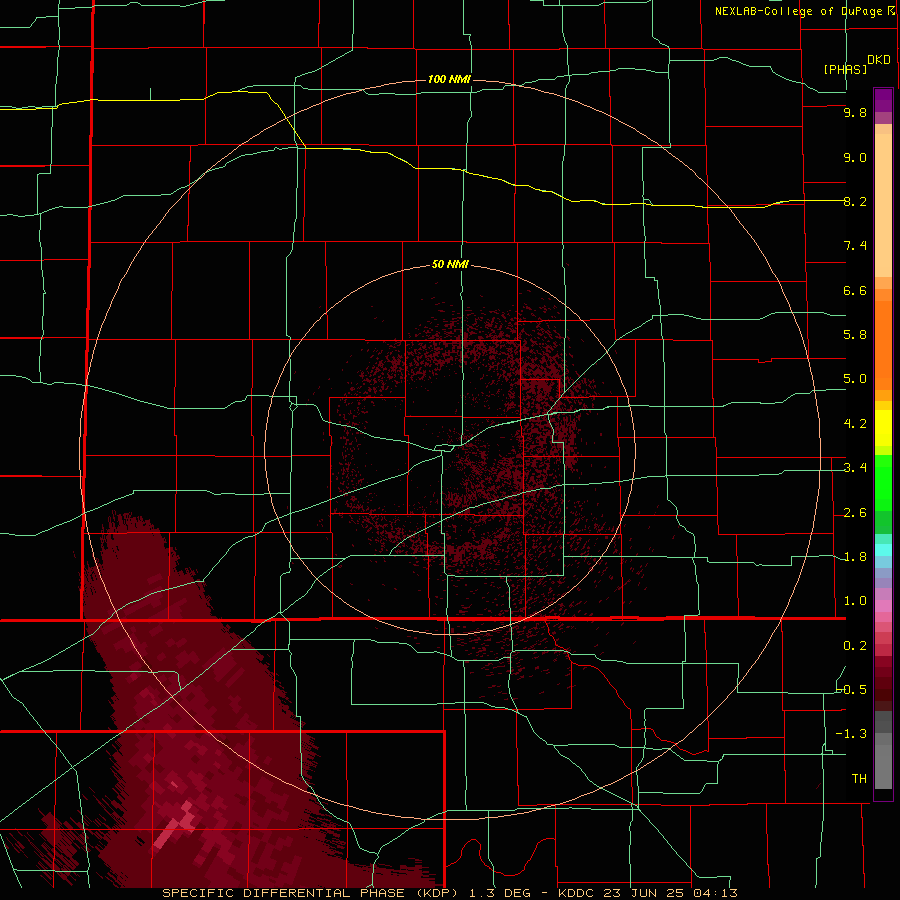
Task: Click the 8.2 value on the color scale
Action: [855, 201]
